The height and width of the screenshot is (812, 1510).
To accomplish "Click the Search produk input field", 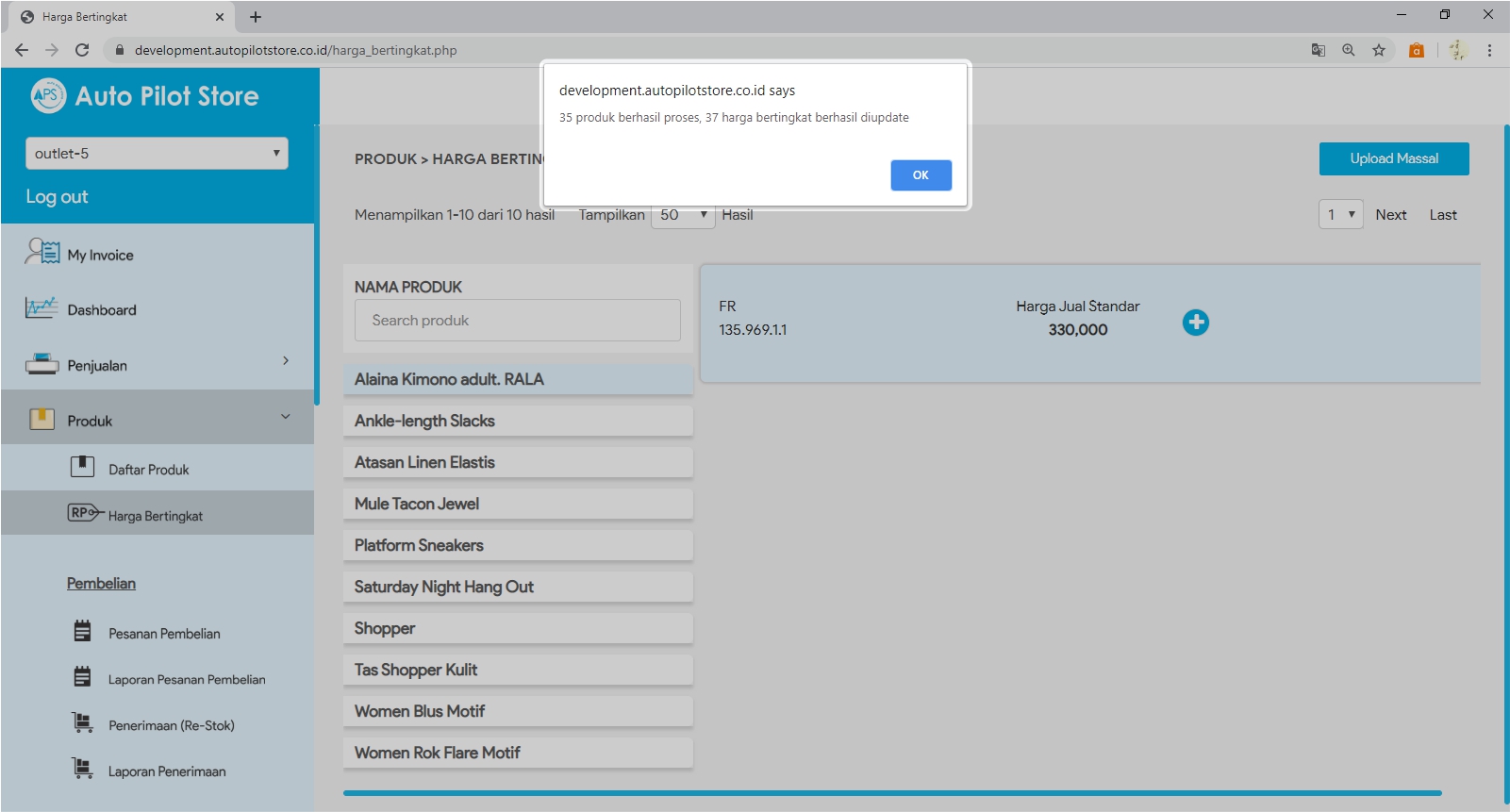I will pos(517,321).
